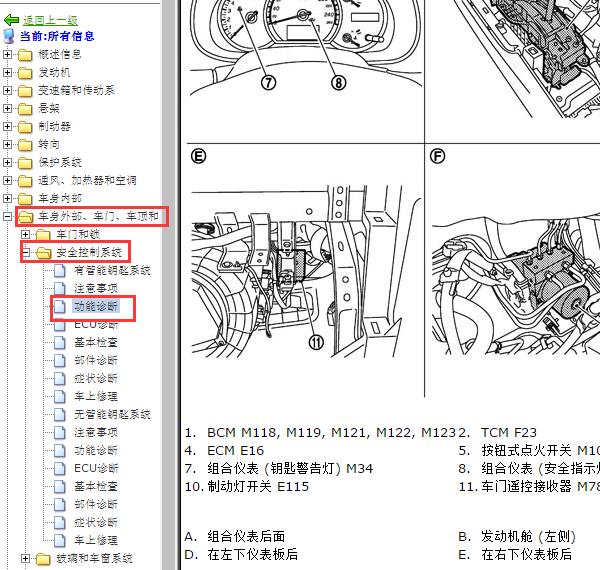Viewport: 600px width, 570px height.
Task: Follow the 返回上一级 link
Action: (x=50, y=20)
